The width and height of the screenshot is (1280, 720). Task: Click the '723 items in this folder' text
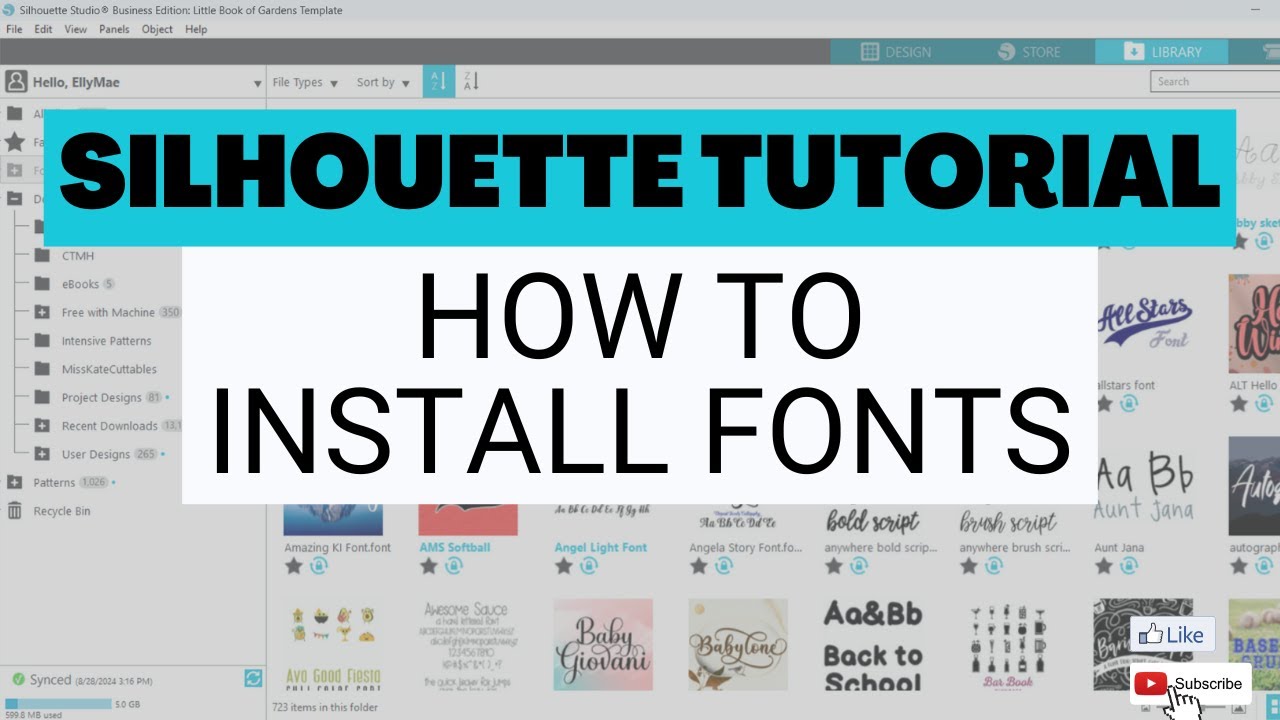point(326,707)
